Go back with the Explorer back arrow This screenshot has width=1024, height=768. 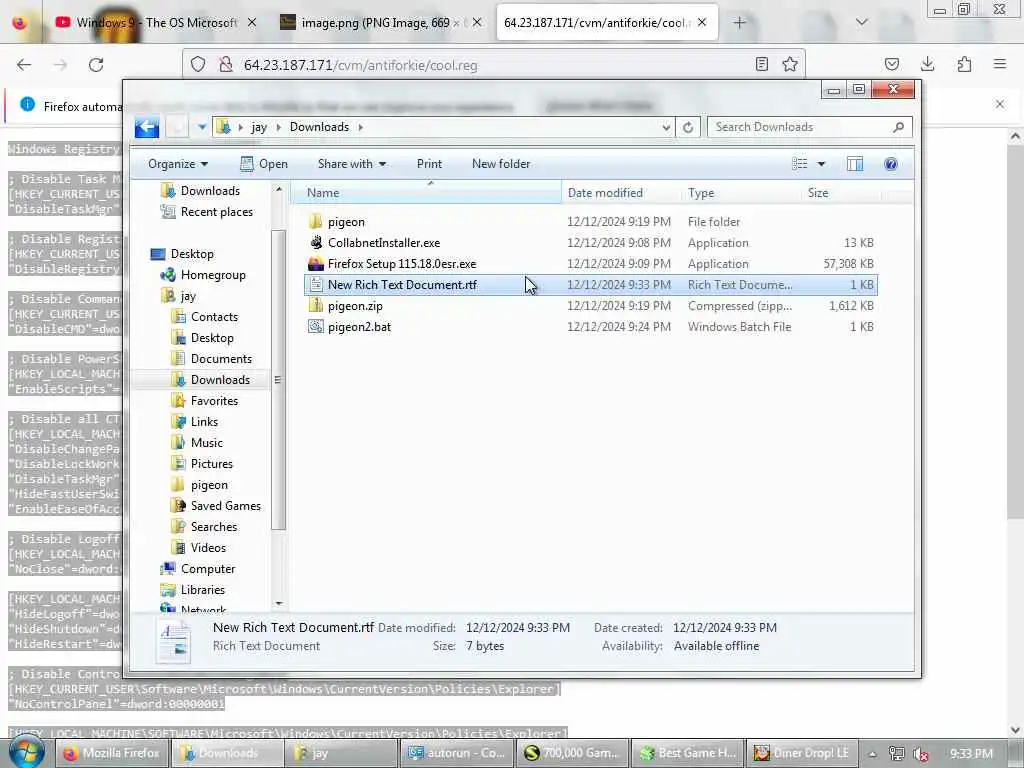coord(147,127)
